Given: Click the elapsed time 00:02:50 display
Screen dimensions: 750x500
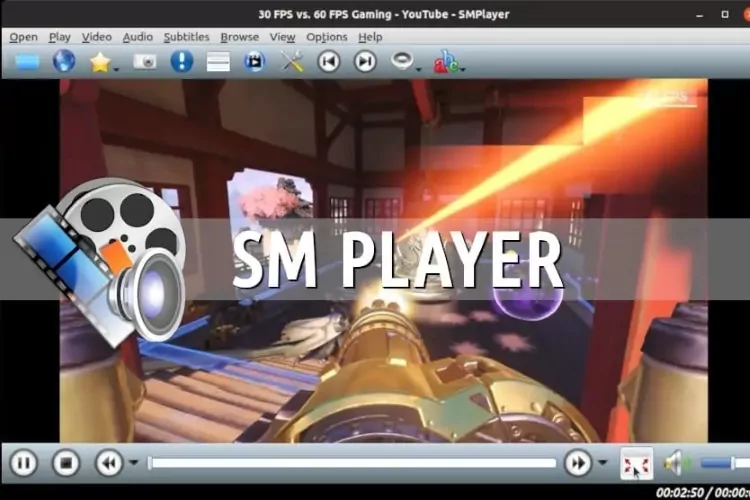Looking at the screenshot, I should click(x=680, y=492).
